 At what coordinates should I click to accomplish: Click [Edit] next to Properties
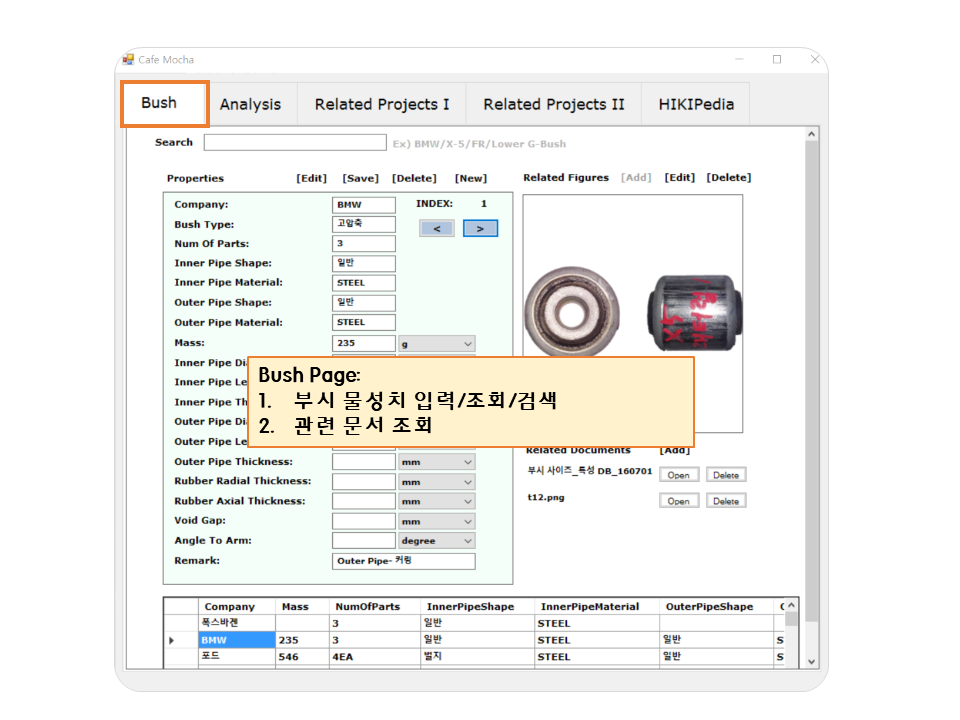312,178
